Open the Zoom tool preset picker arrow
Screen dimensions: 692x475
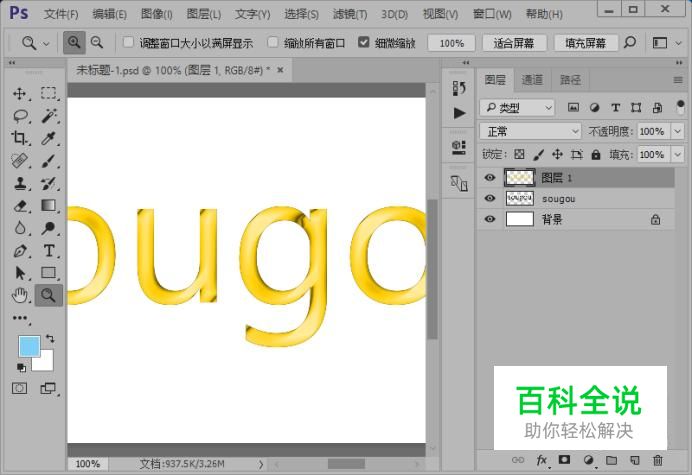tap(46, 43)
